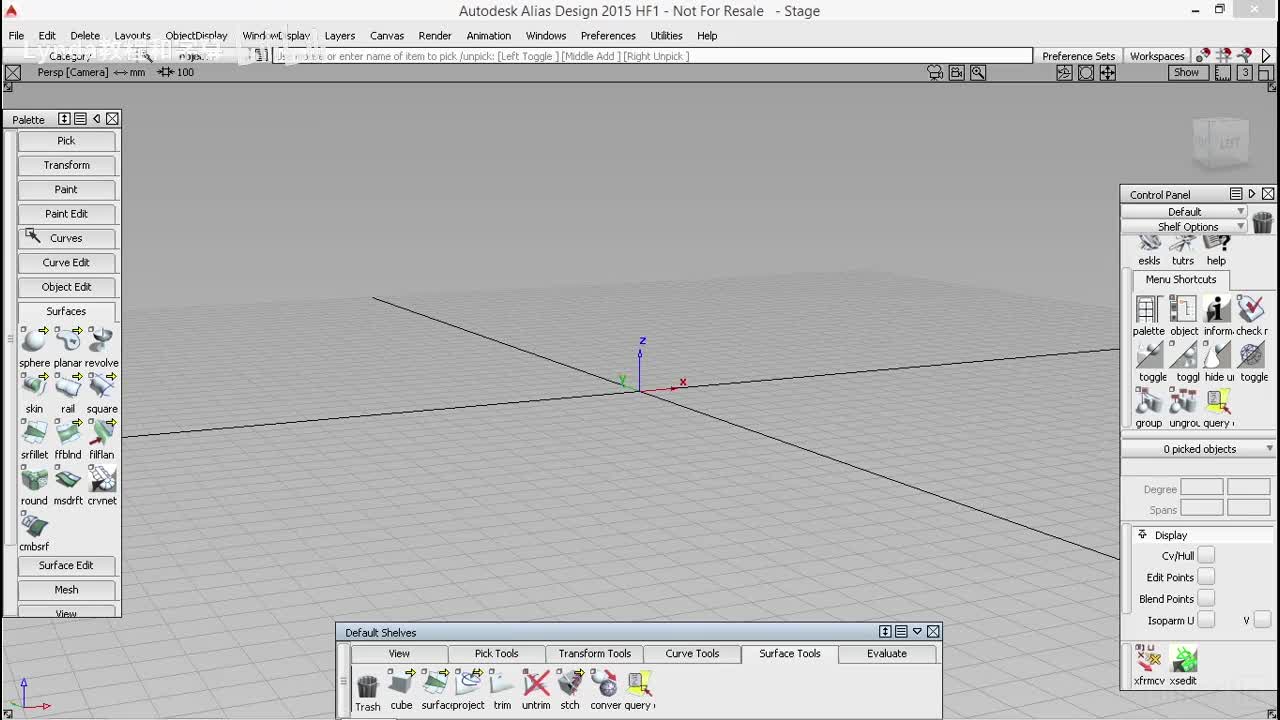Select the skin surface tool

34,387
